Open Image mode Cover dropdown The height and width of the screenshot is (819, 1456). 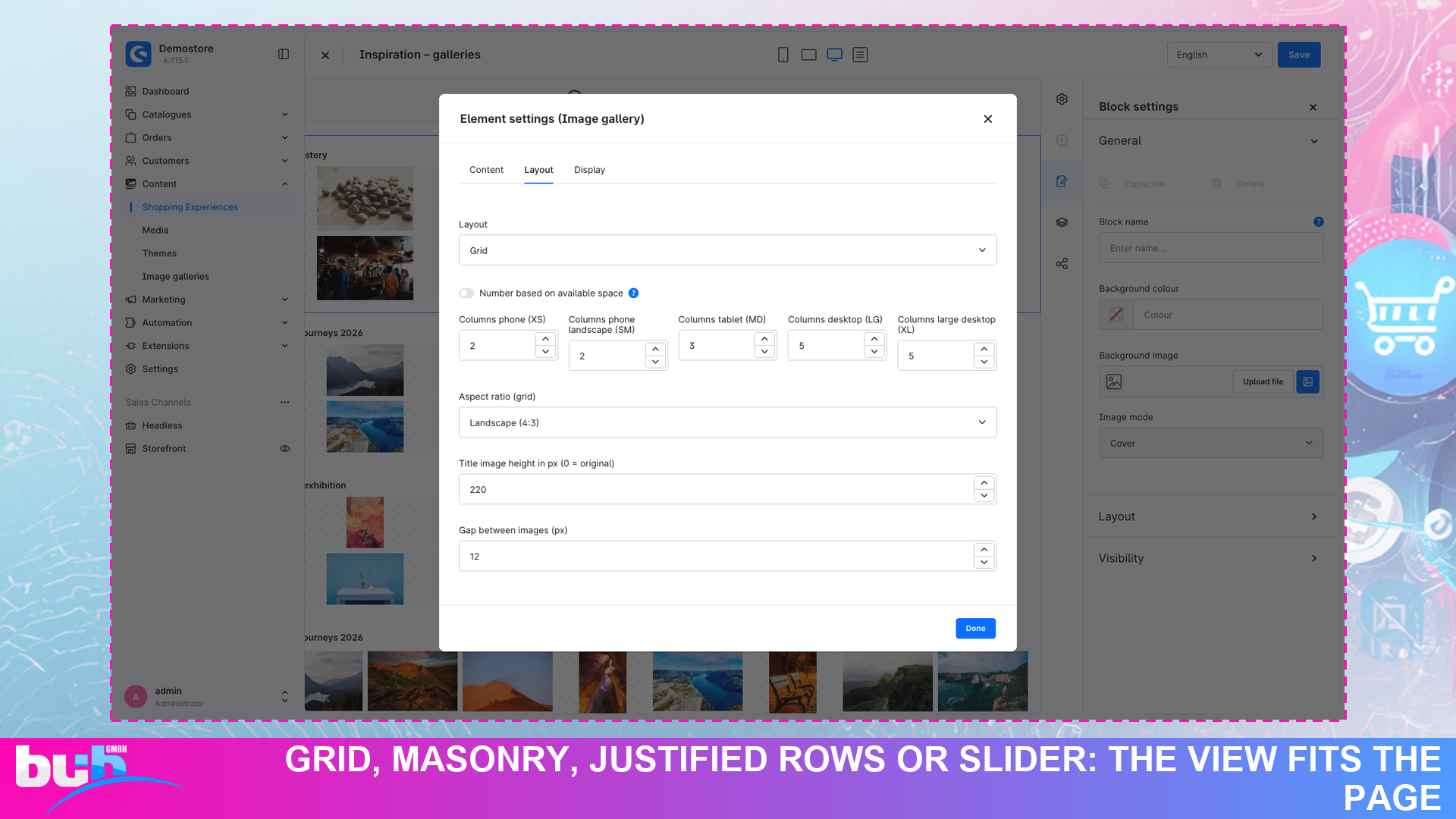1211,443
